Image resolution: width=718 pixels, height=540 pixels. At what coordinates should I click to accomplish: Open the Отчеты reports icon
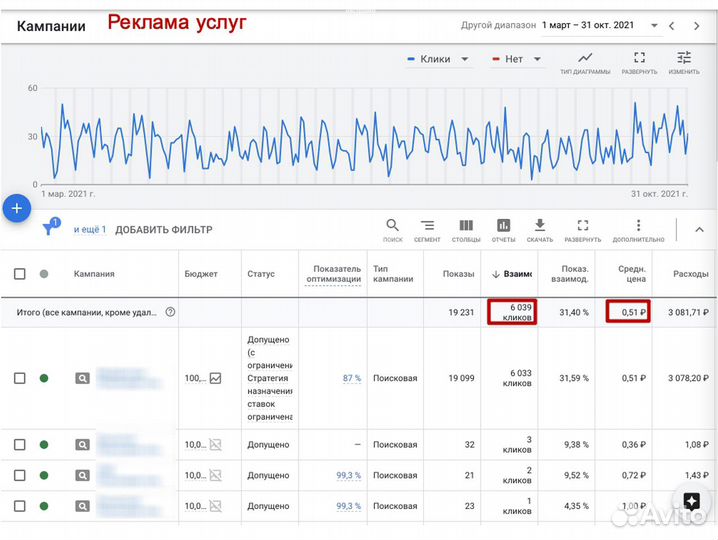503,225
